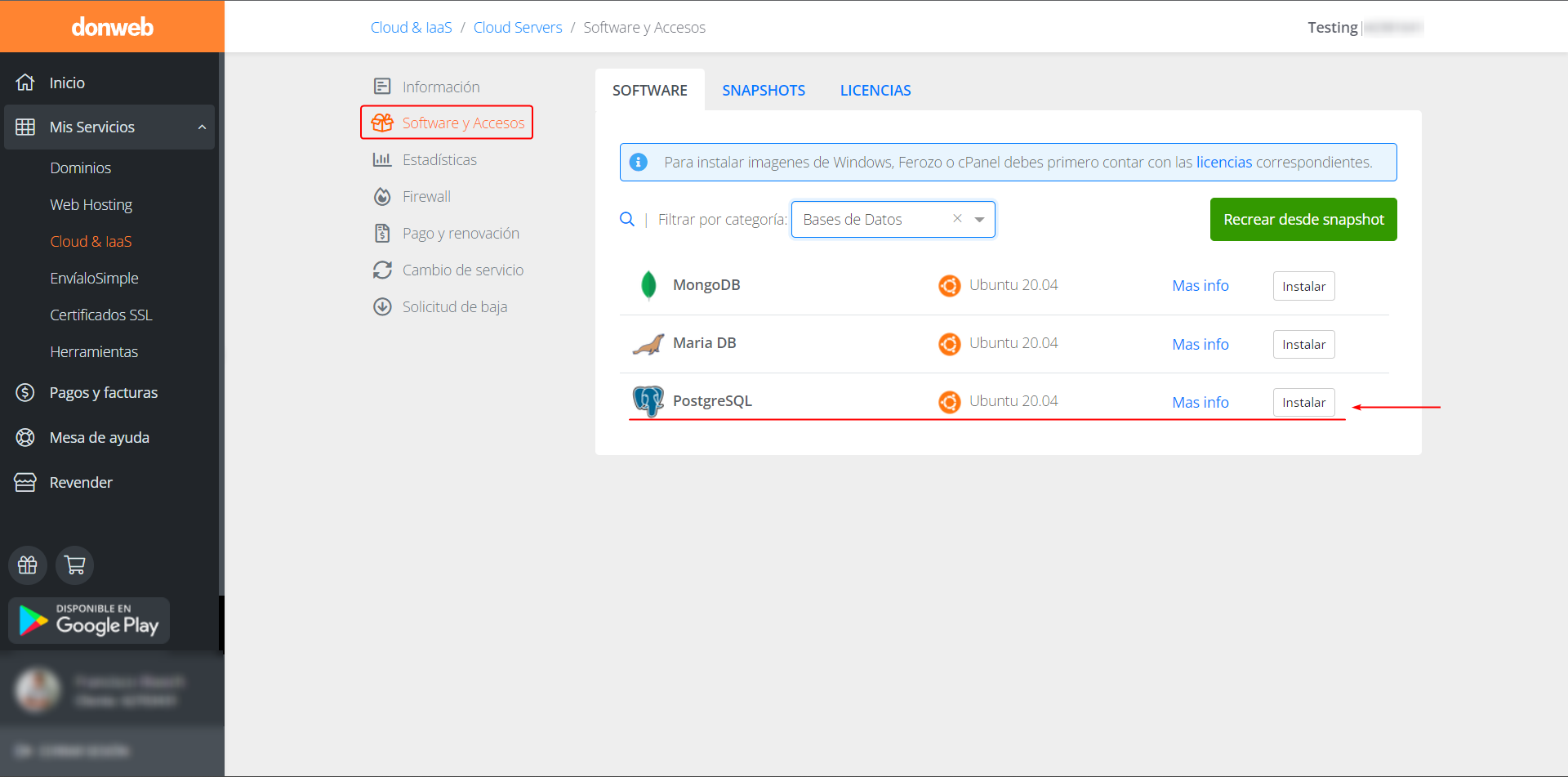The height and width of the screenshot is (777, 1568).
Task: Click the MongoDB leaf icon
Action: point(648,285)
